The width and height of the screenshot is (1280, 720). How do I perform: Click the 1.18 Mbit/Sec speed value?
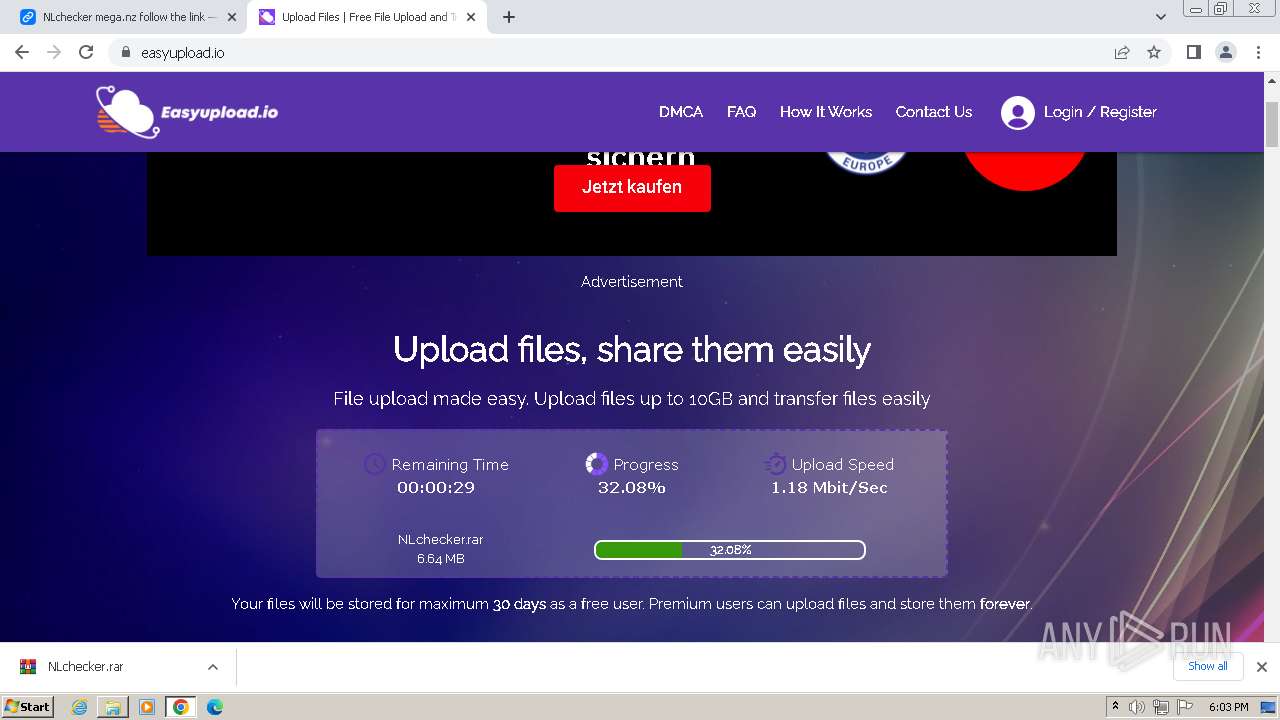click(829, 488)
